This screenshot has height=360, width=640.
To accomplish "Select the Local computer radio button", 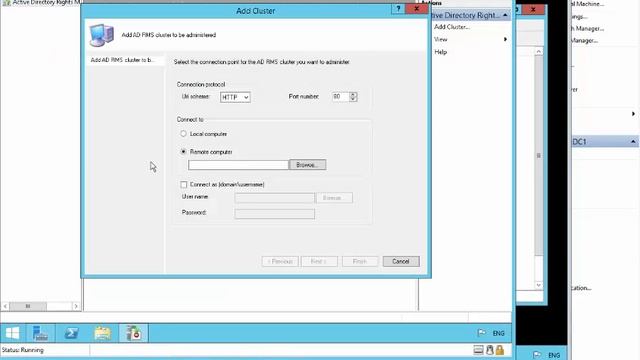I will click(x=183, y=133).
